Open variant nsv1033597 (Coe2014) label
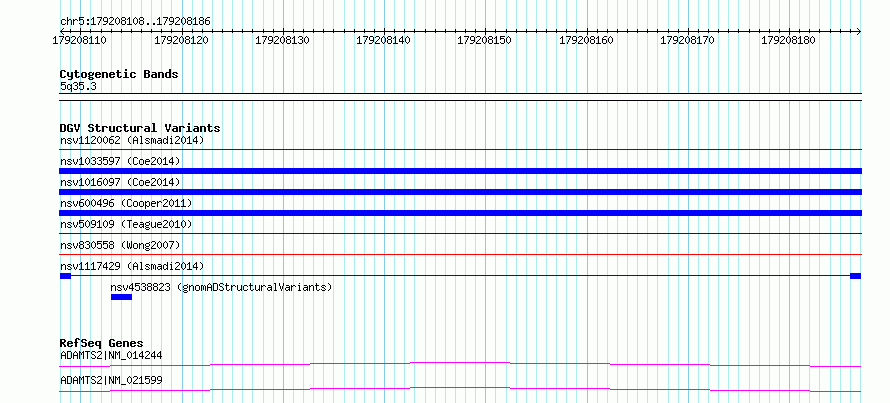 point(120,161)
